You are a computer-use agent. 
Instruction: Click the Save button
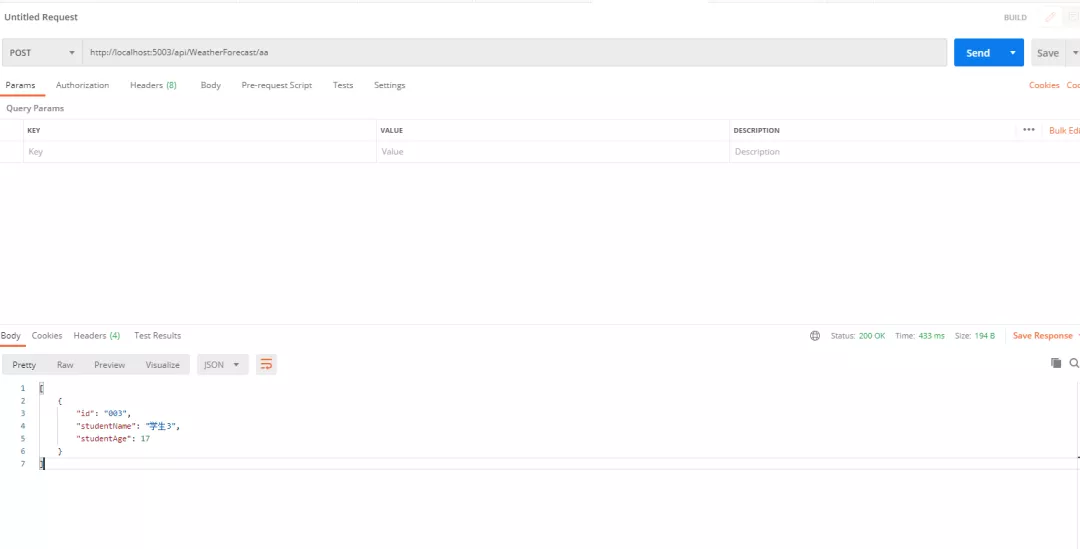click(1048, 52)
